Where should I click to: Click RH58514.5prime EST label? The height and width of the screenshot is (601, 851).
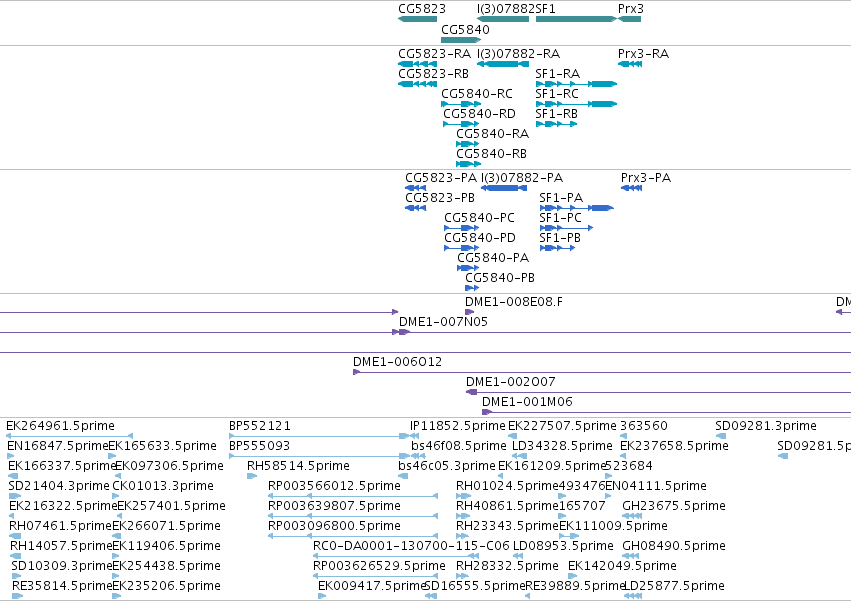[298, 466]
